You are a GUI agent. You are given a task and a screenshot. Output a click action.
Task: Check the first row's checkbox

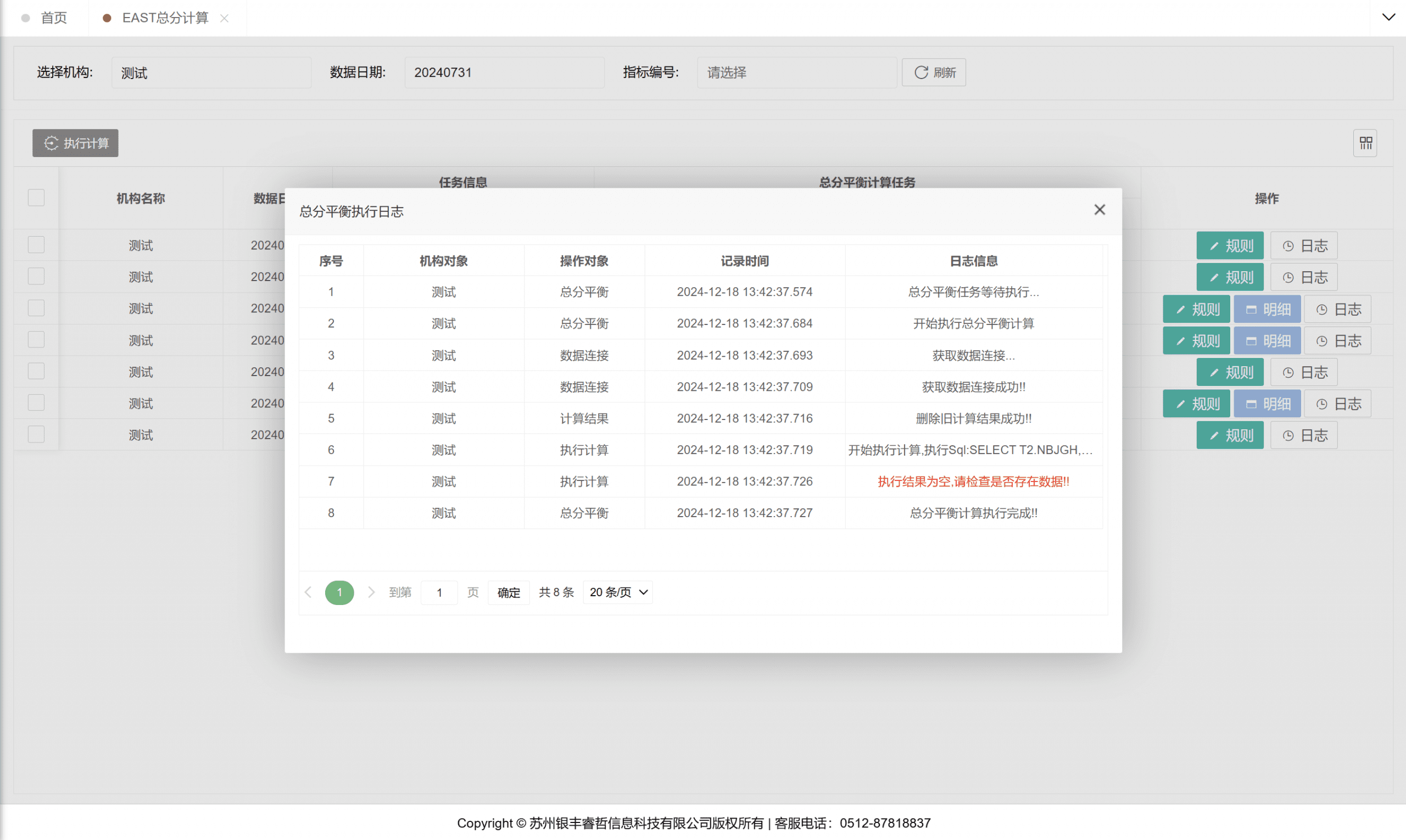pos(36,244)
